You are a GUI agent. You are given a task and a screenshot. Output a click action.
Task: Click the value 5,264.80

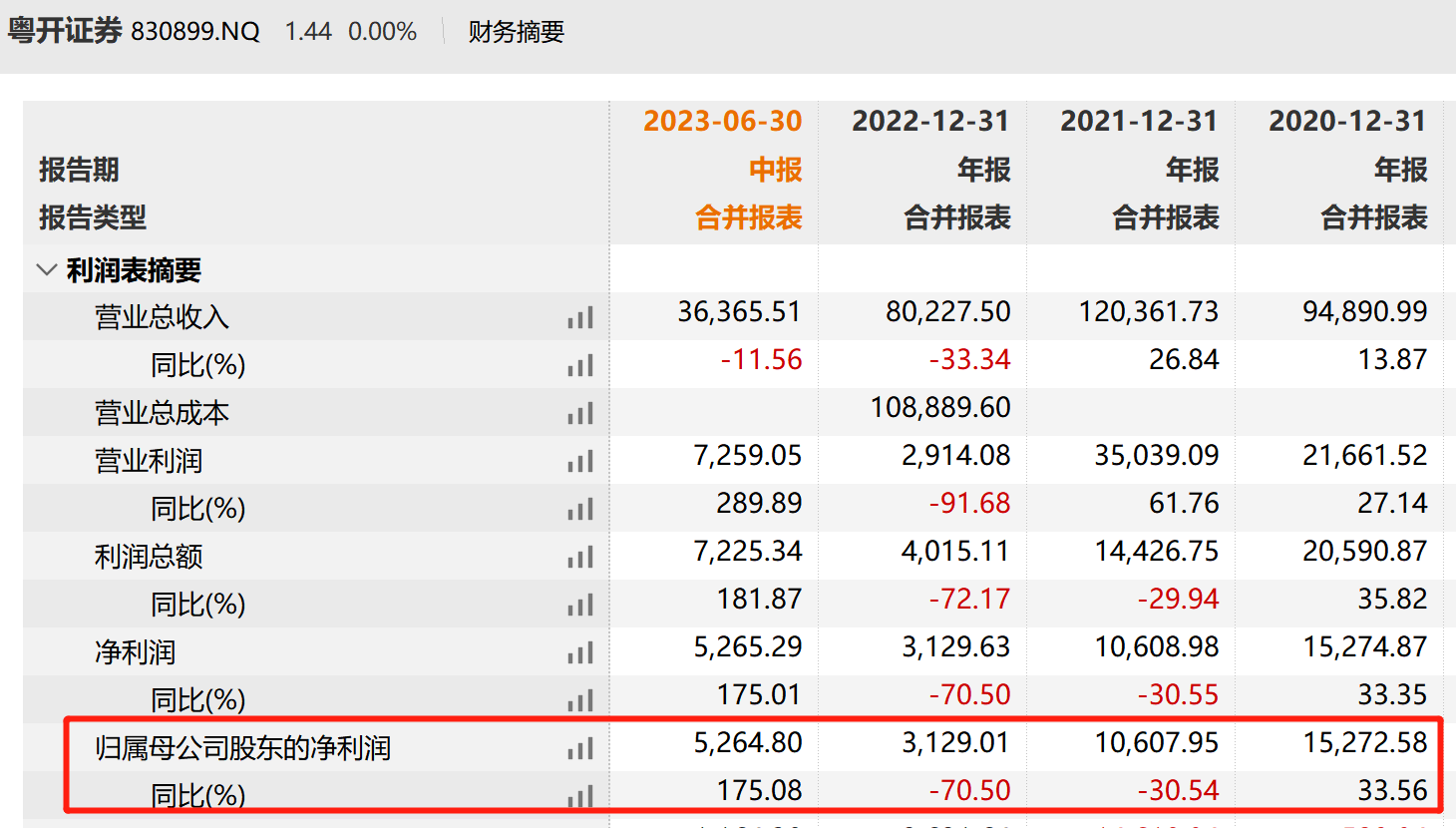(748, 743)
